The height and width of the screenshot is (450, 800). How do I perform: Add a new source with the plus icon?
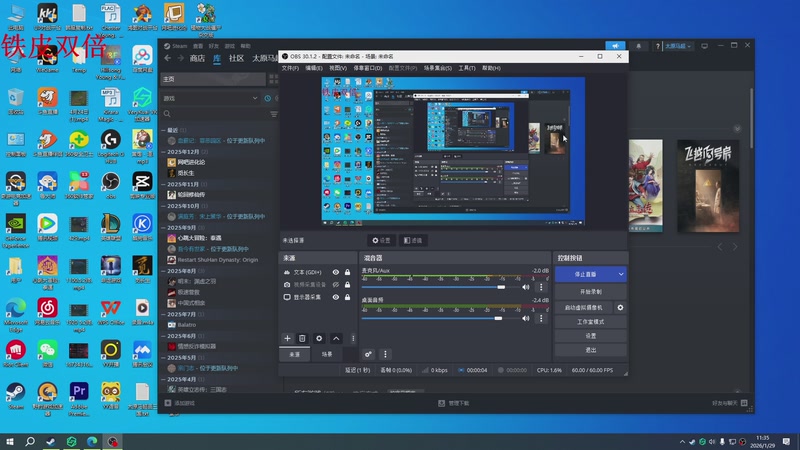287,338
